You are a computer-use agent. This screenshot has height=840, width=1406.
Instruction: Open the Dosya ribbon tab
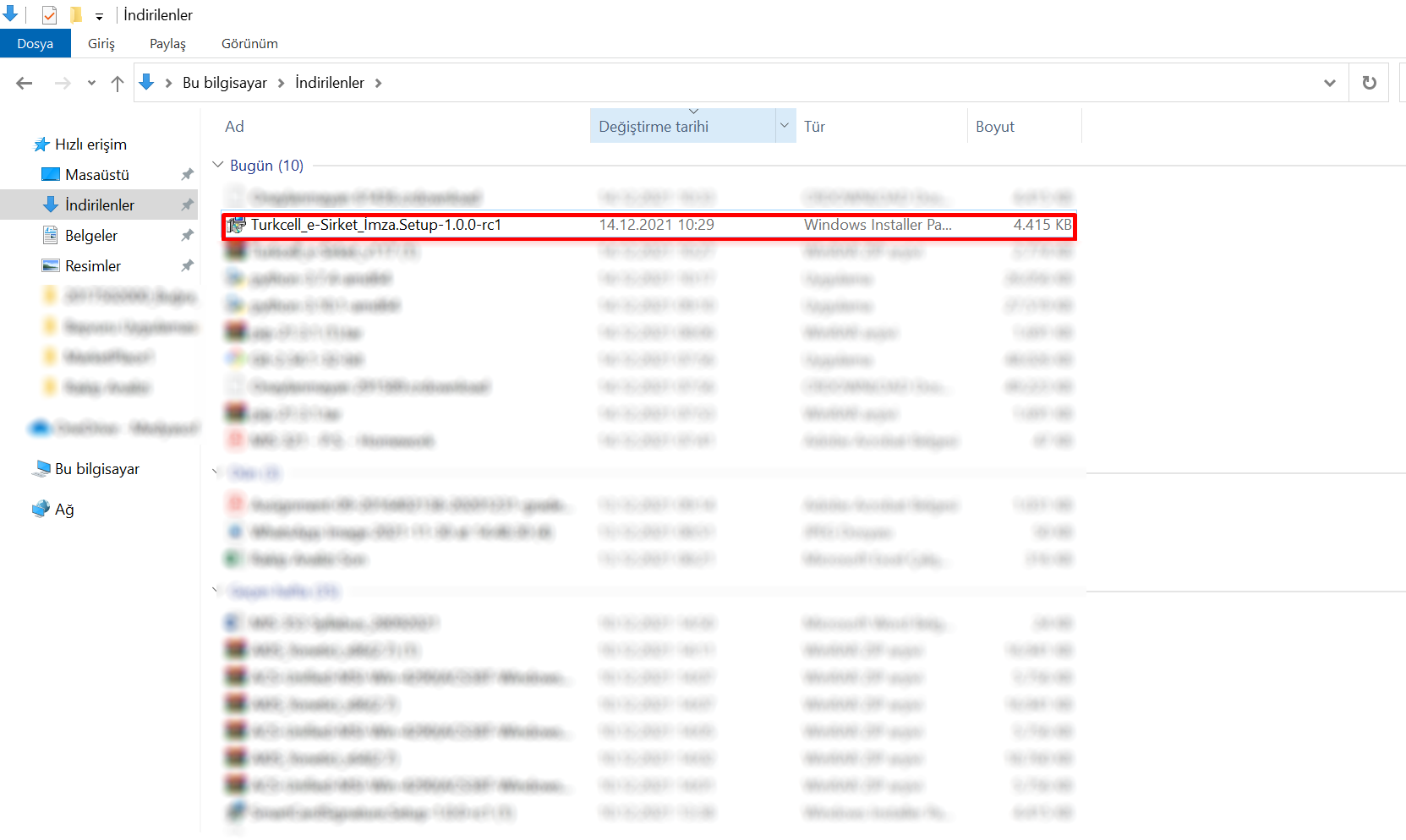(35, 44)
